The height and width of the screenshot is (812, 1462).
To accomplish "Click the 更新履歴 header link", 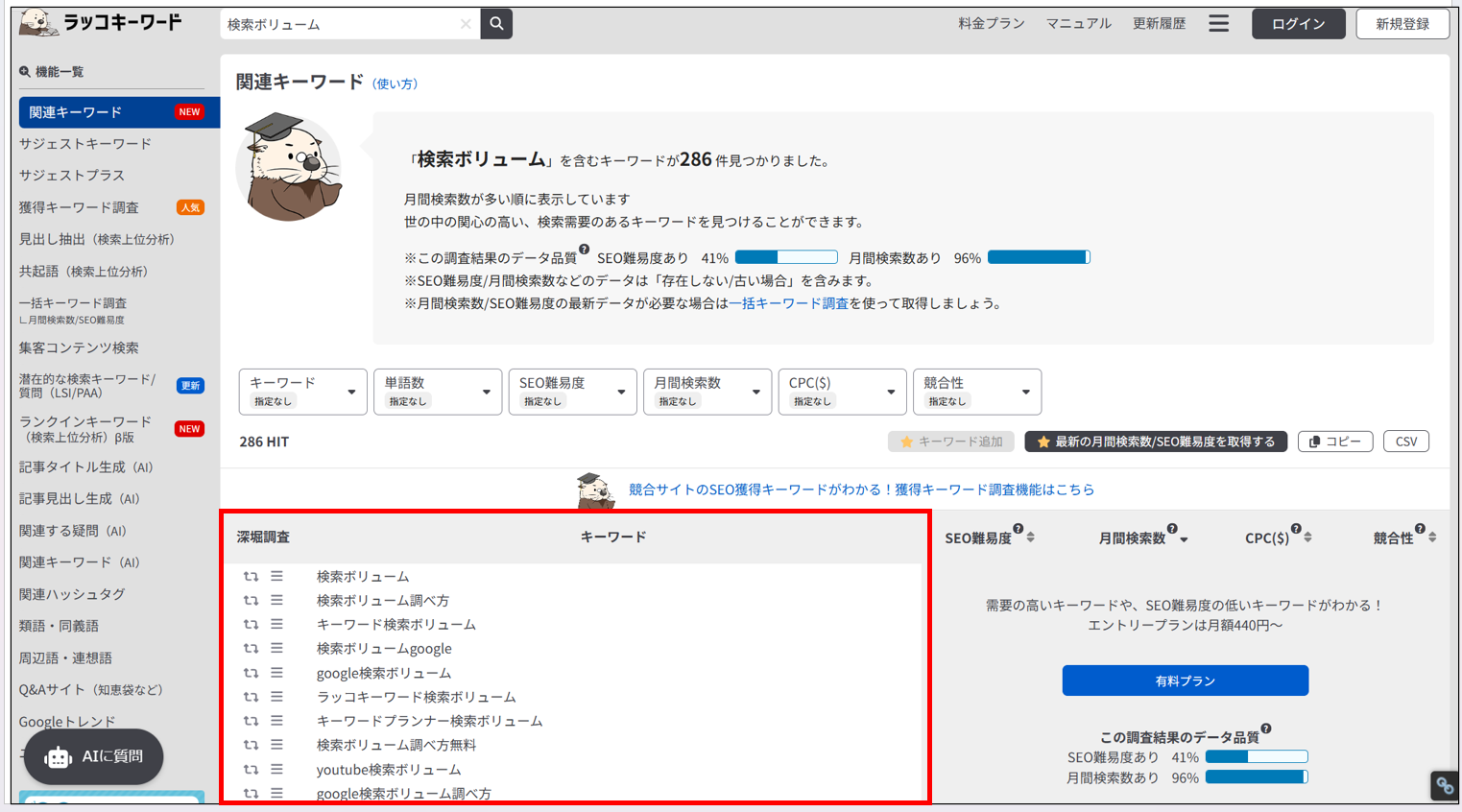I will point(1159,23).
